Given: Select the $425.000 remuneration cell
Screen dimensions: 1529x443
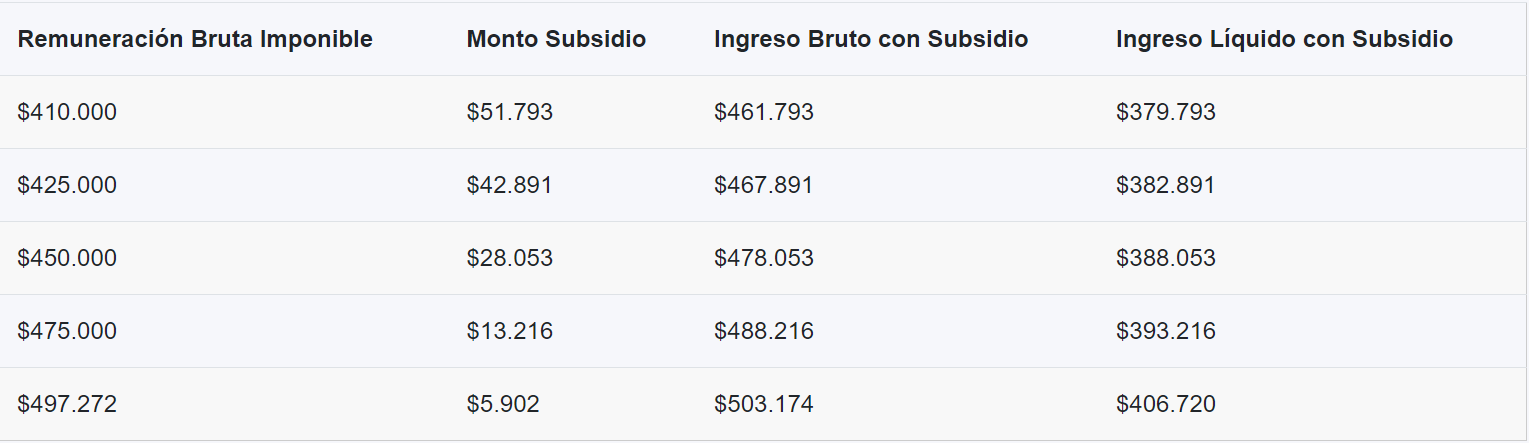Looking at the screenshot, I should coord(67,185).
